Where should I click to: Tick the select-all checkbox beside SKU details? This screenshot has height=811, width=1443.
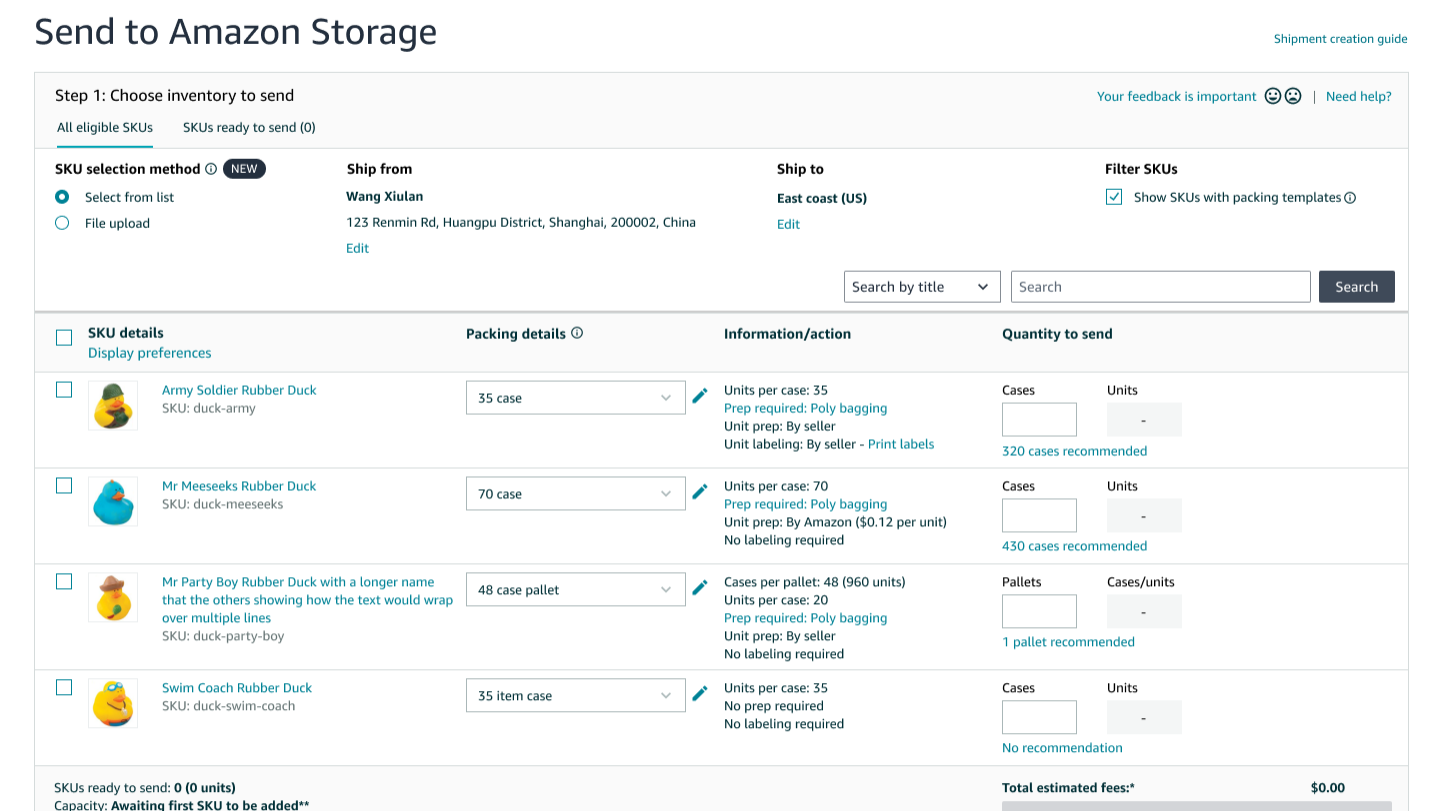(64, 338)
